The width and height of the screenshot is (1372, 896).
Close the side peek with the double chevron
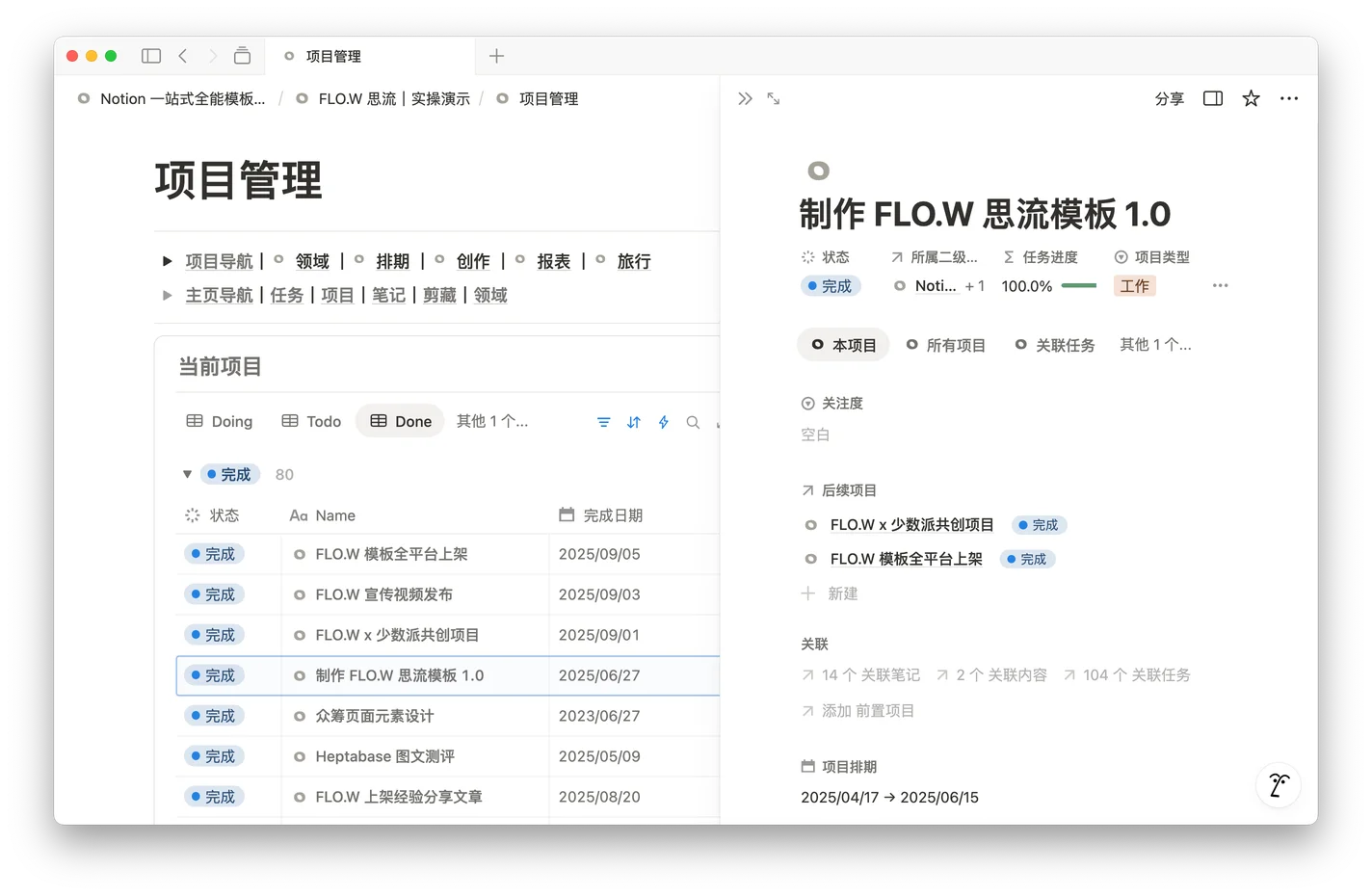pos(744,97)
